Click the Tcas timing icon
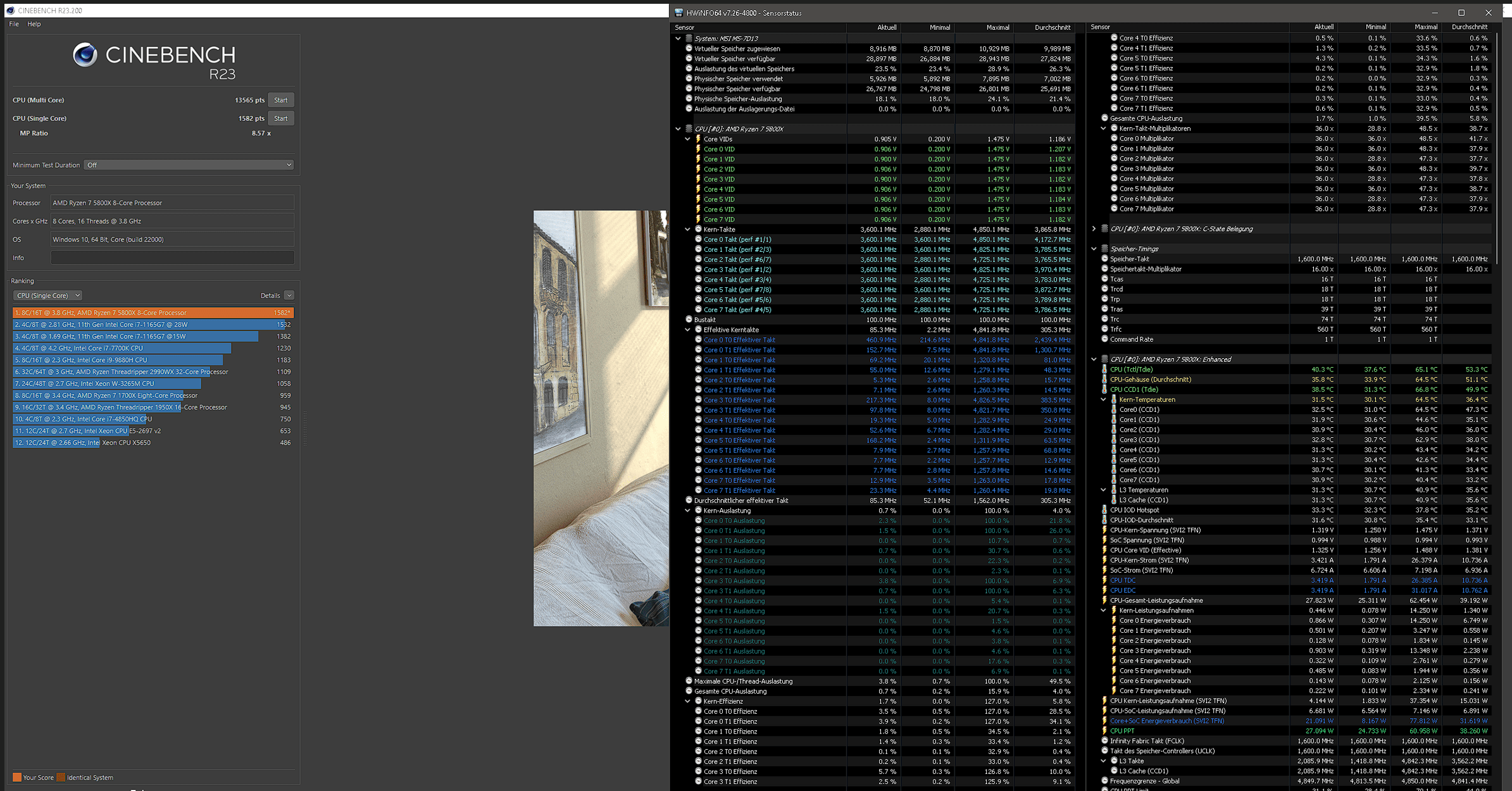 coord(1105,279)
